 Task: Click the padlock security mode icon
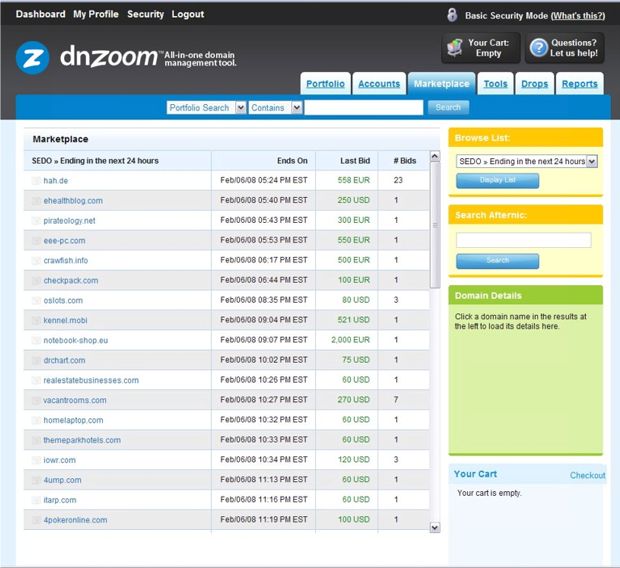click(x=452, y=15)
